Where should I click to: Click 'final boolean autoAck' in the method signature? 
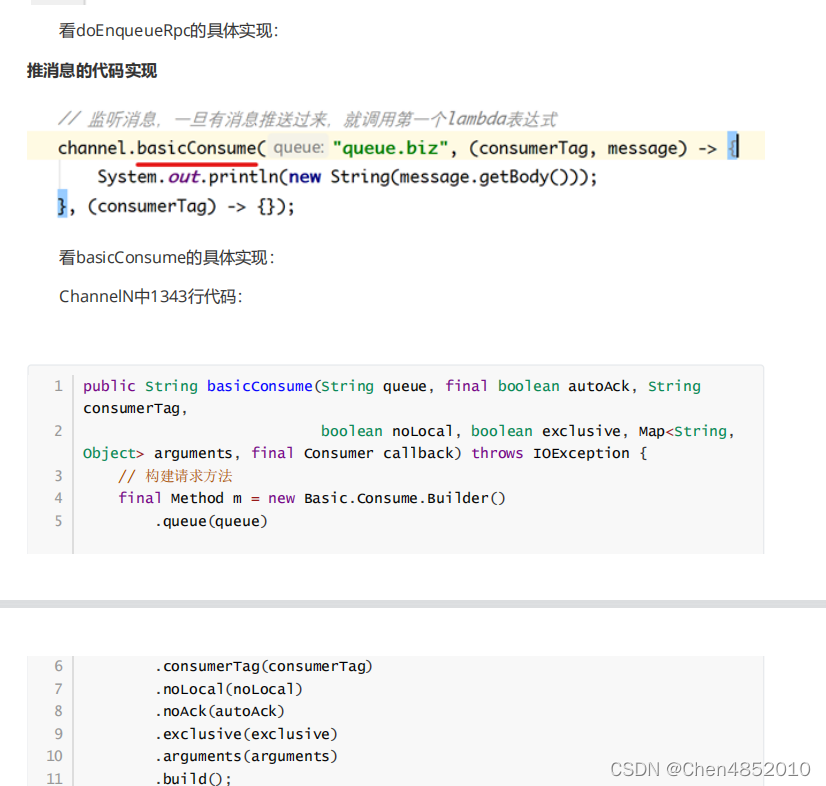point(537,386)
